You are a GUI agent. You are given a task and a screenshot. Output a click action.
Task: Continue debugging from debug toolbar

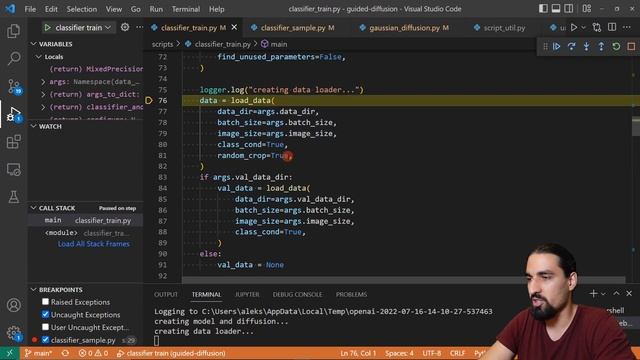(x=556, y=47)
